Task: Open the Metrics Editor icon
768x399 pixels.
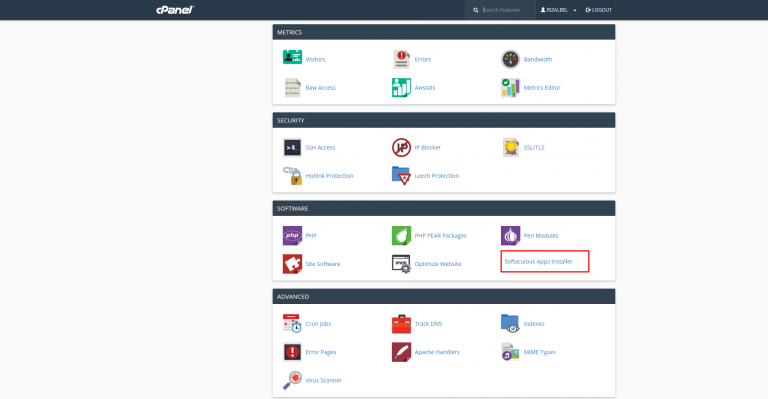Action: click(510, 88)
